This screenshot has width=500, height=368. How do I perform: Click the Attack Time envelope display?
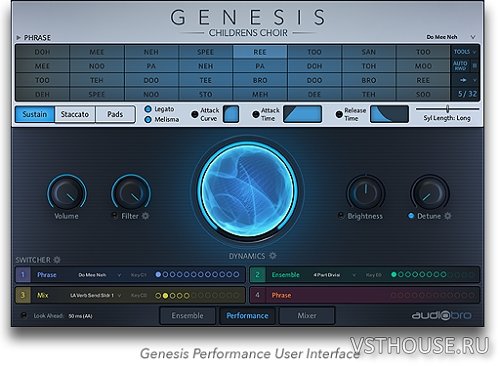pyautogui.click(x=302, y=114)
